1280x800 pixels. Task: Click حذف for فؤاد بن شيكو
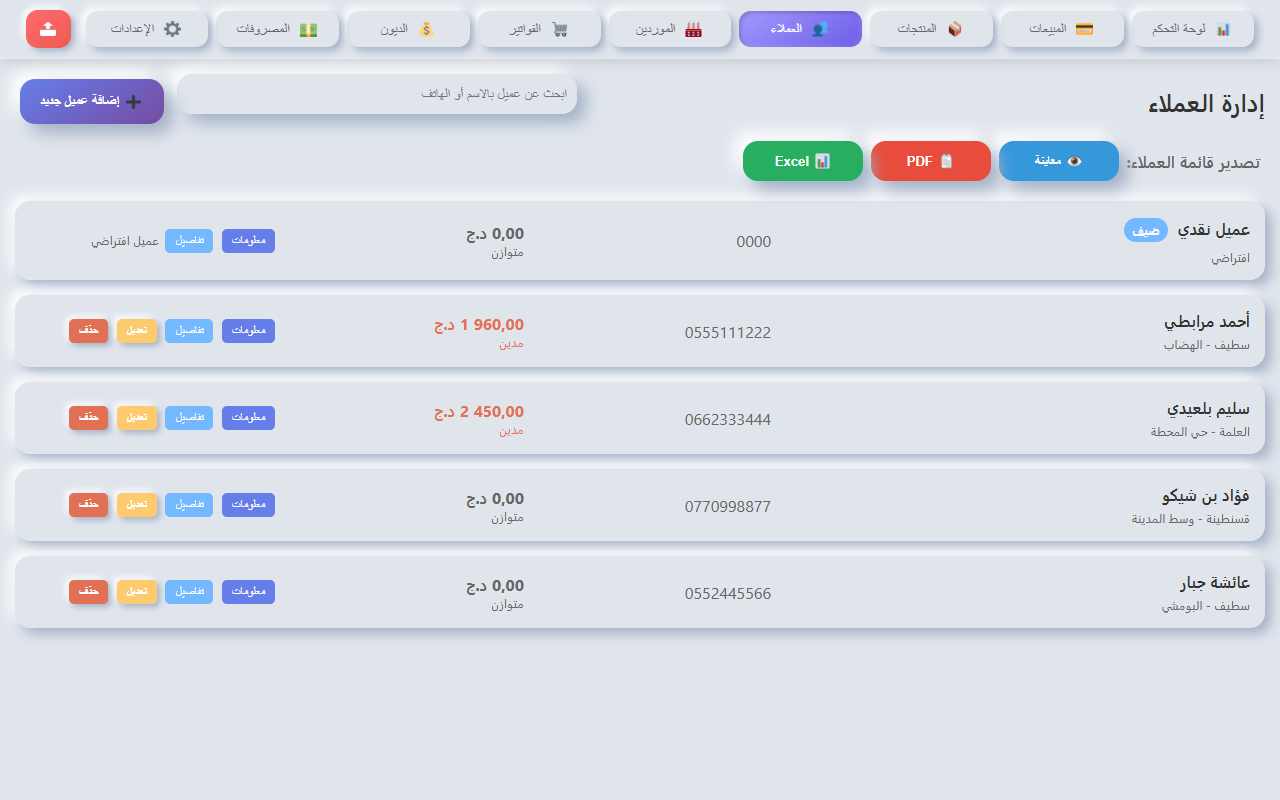click(88, 505)
